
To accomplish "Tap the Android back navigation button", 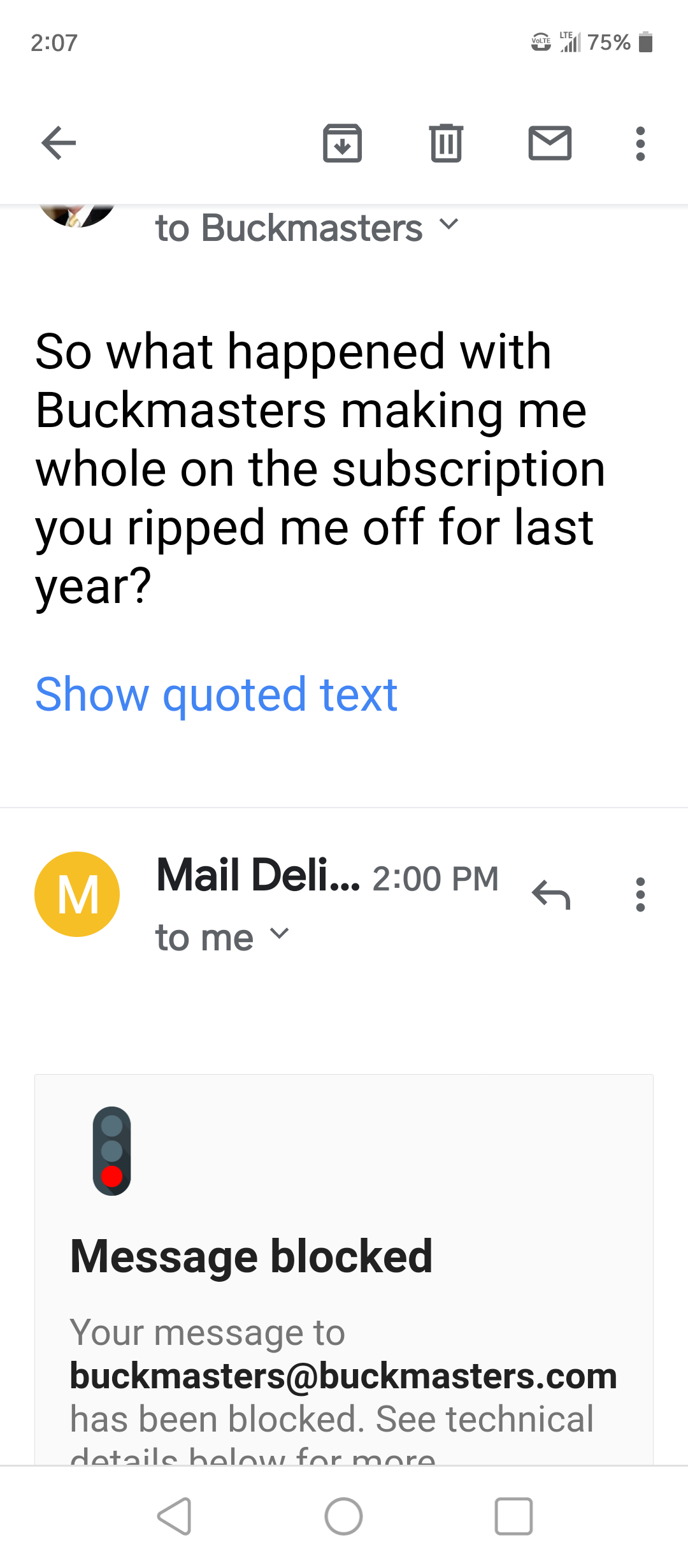I will click(174, 1516).
